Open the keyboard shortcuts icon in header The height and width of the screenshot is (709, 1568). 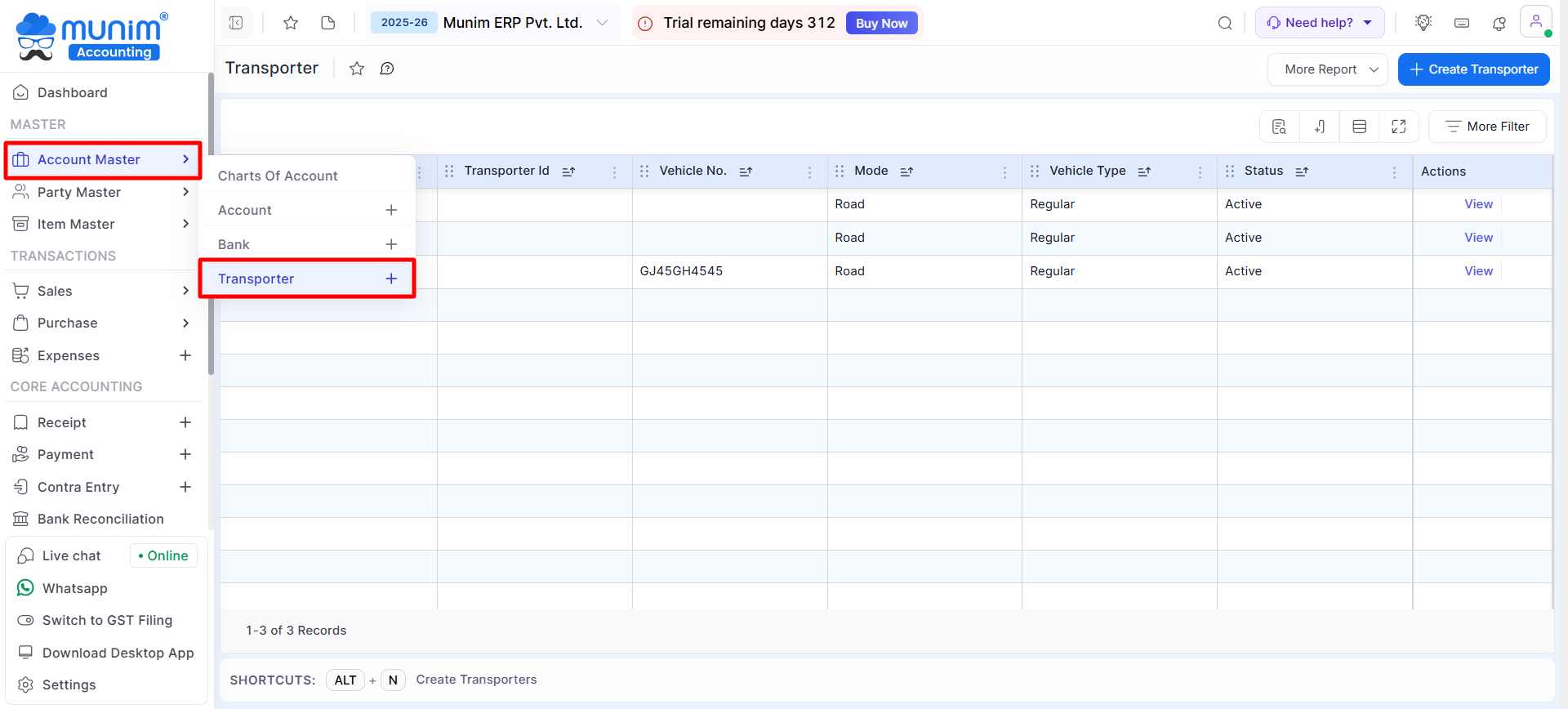pyautogui.click(x=1462, y=23)
